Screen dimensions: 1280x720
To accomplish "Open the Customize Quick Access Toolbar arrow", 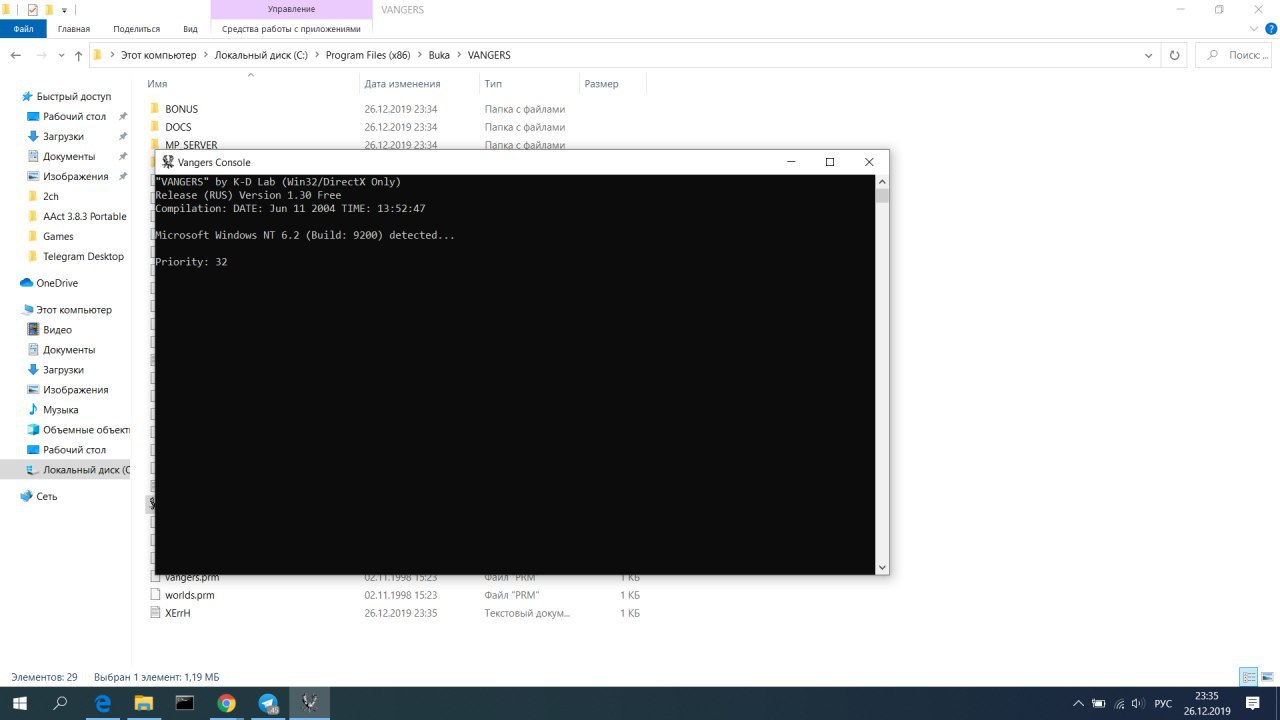I will (65, 10).
